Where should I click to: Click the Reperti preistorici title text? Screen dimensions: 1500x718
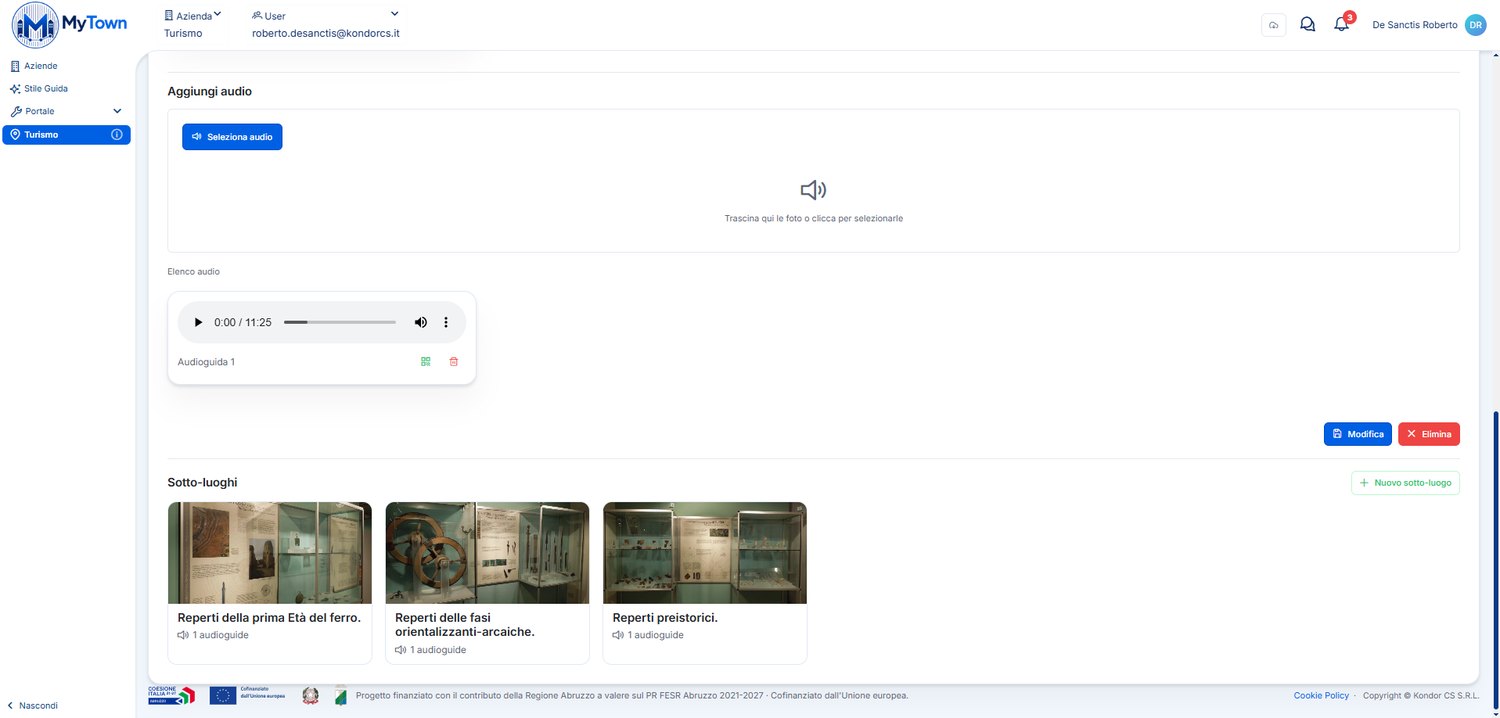click(665, 618)
